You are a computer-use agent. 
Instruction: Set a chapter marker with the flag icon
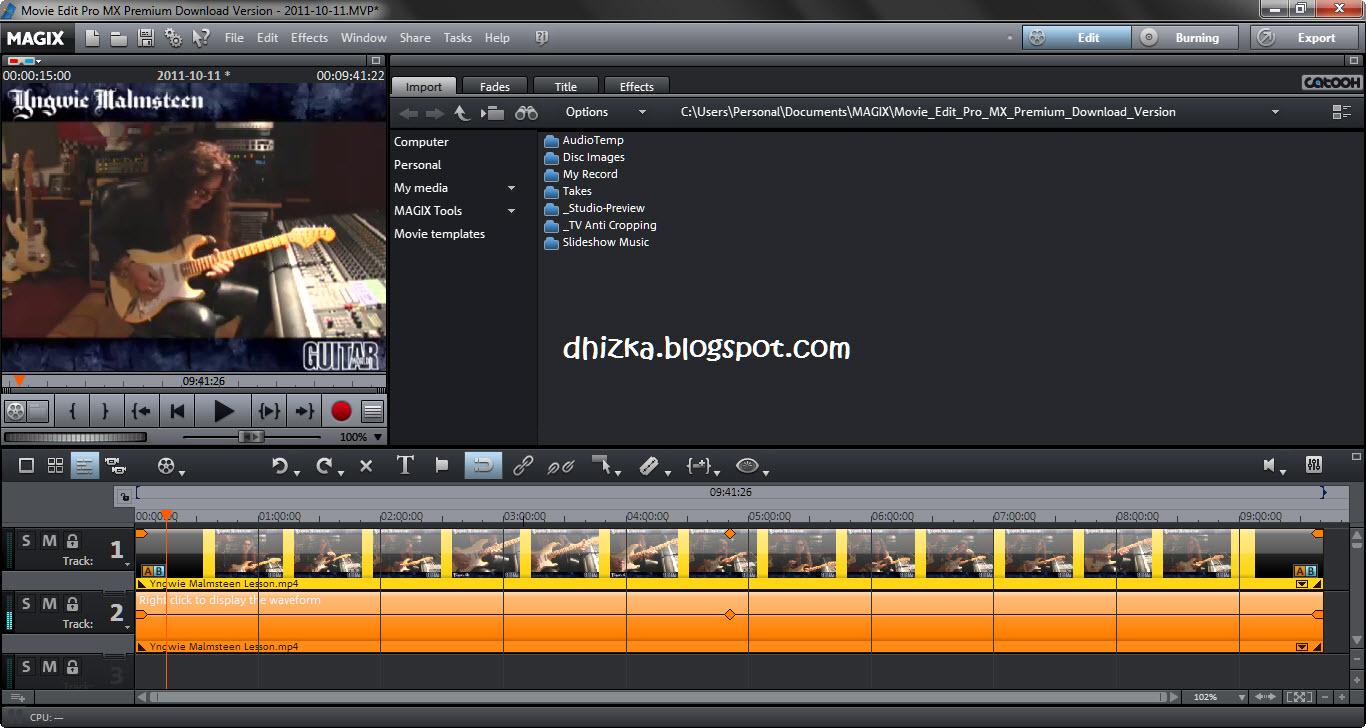[x=441, y=466]
